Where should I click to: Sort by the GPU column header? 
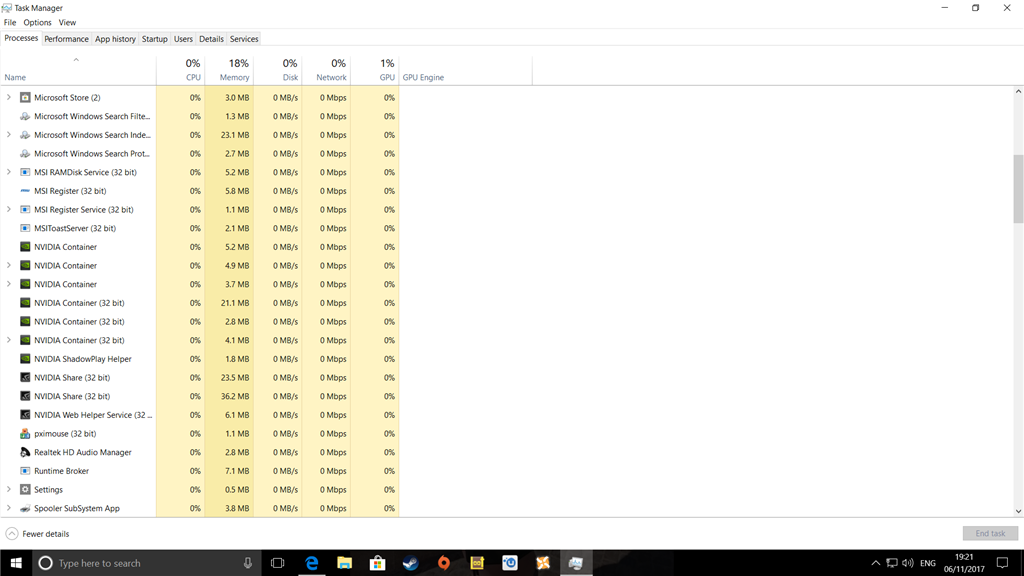[x=375, y=70]
